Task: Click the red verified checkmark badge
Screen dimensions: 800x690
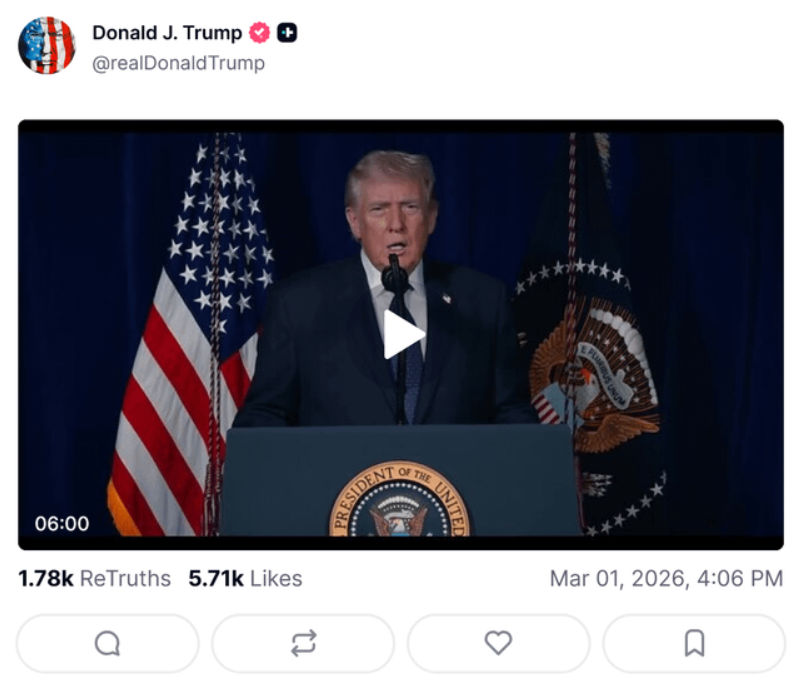Action: tap(259, 33)
